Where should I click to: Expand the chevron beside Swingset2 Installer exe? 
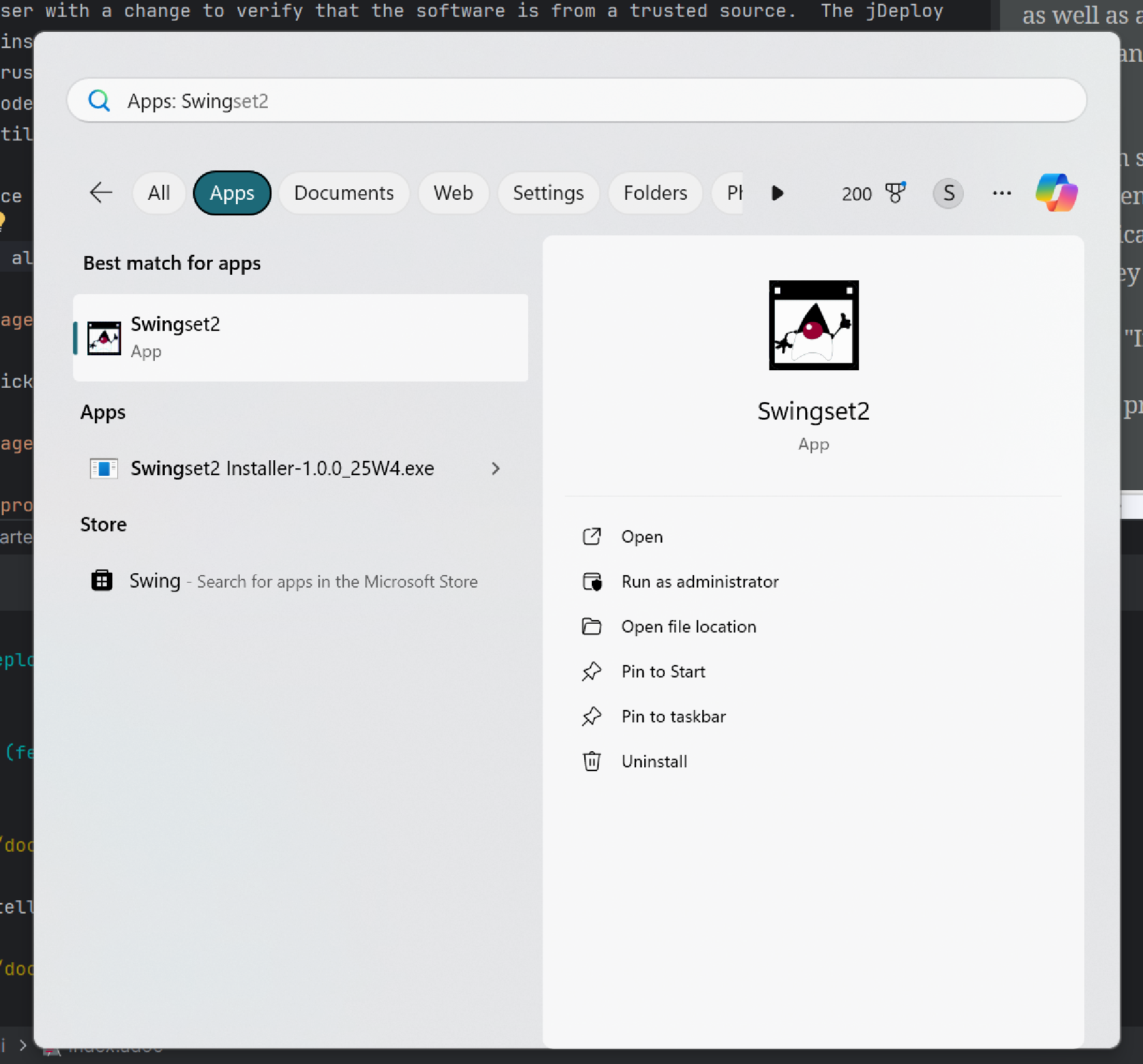pos(495,468)
